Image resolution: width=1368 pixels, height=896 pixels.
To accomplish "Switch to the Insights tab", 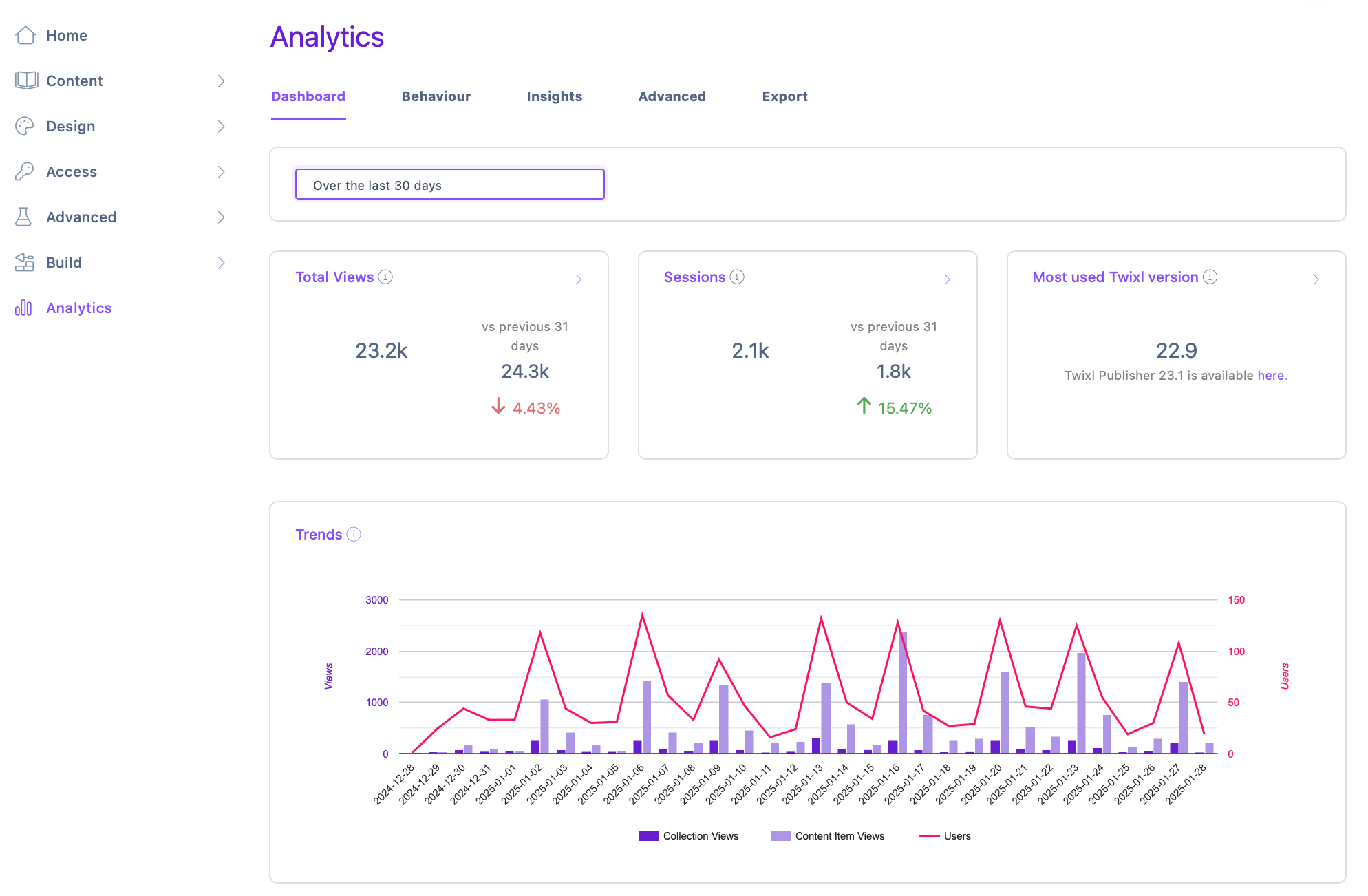I will (555, 96).
